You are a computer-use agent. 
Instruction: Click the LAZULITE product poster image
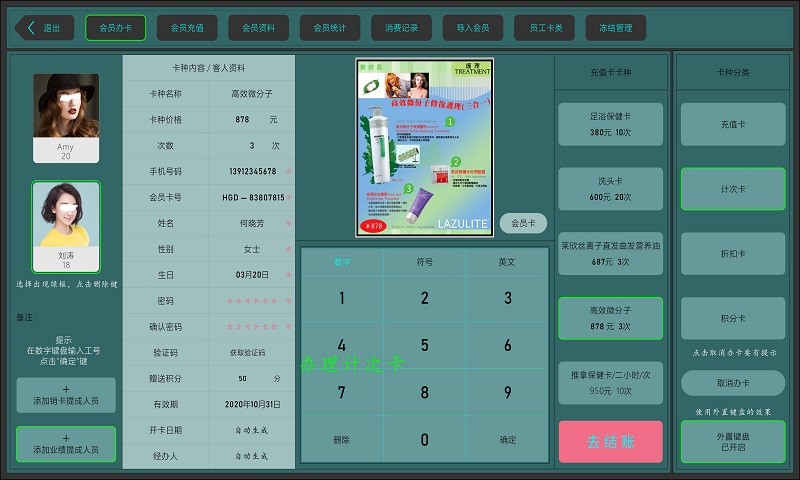424,147
